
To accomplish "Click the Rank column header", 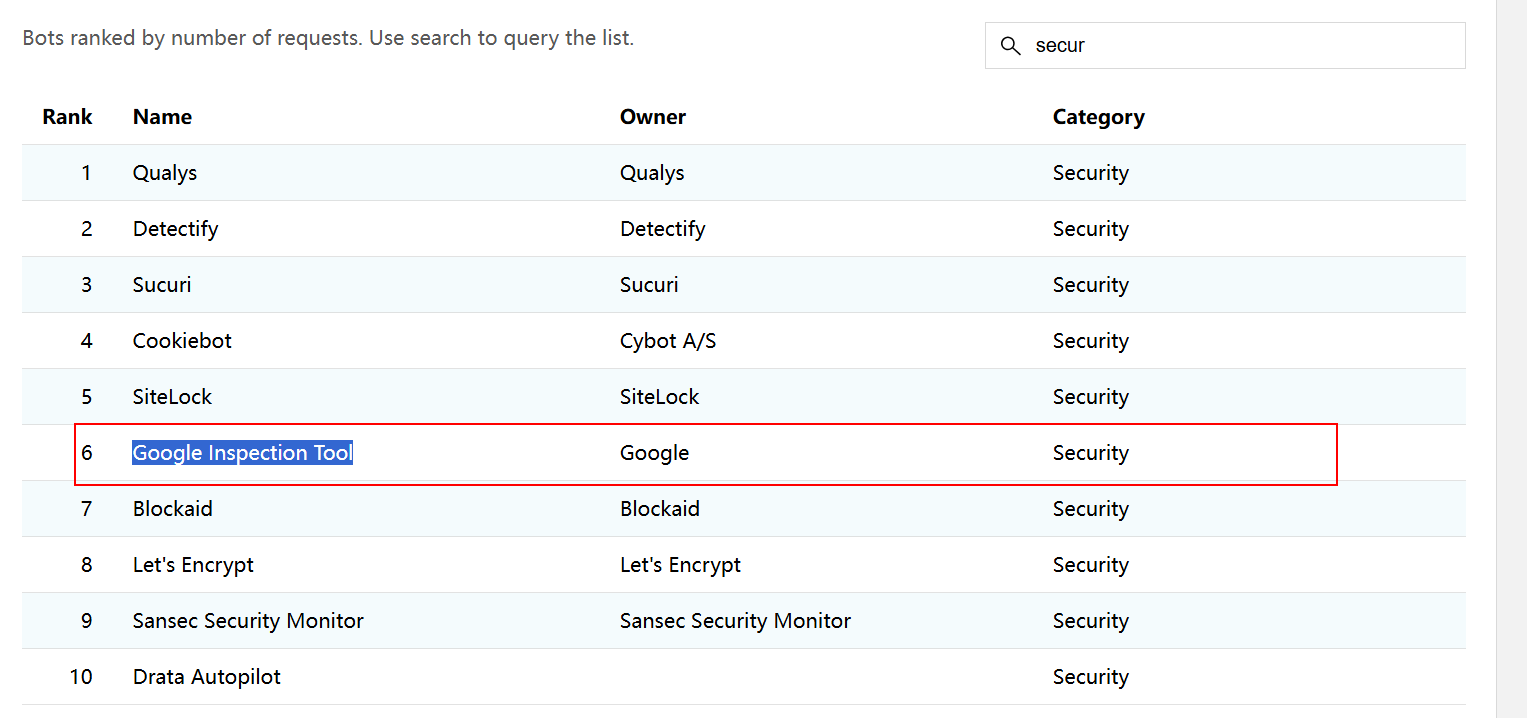I will tap(67, 117).
